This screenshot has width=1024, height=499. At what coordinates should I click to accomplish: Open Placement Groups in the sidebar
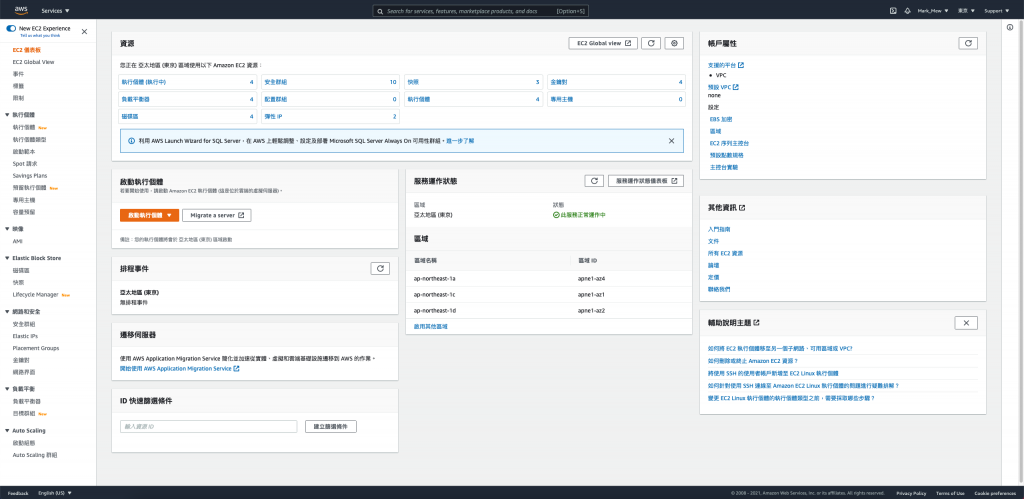[x=36, y=348]
